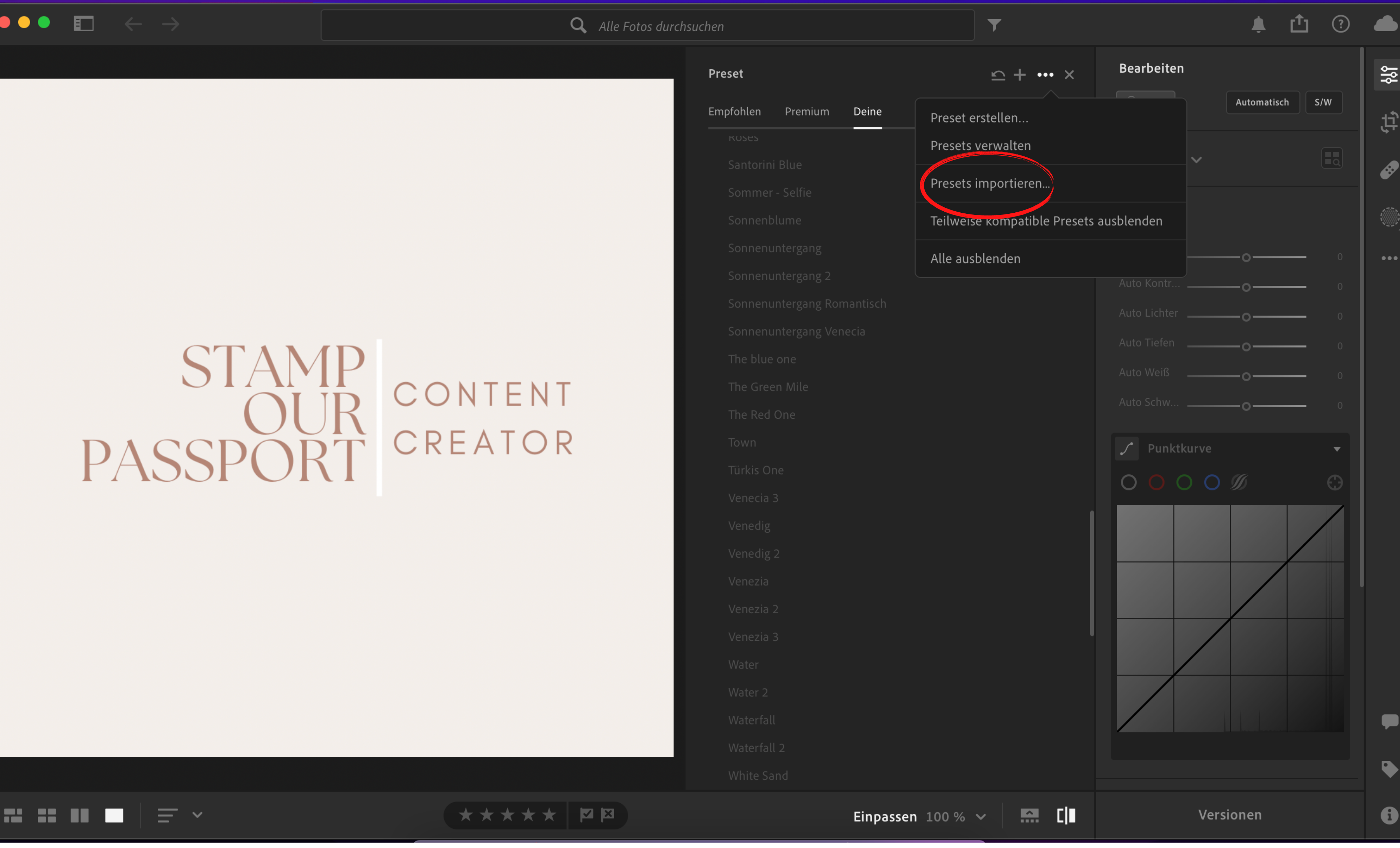Apply the The Green Mile preset
Image resolution: width=1400 pixels, height=848 pixels.
pyautogui.click(x=768, y=387)
